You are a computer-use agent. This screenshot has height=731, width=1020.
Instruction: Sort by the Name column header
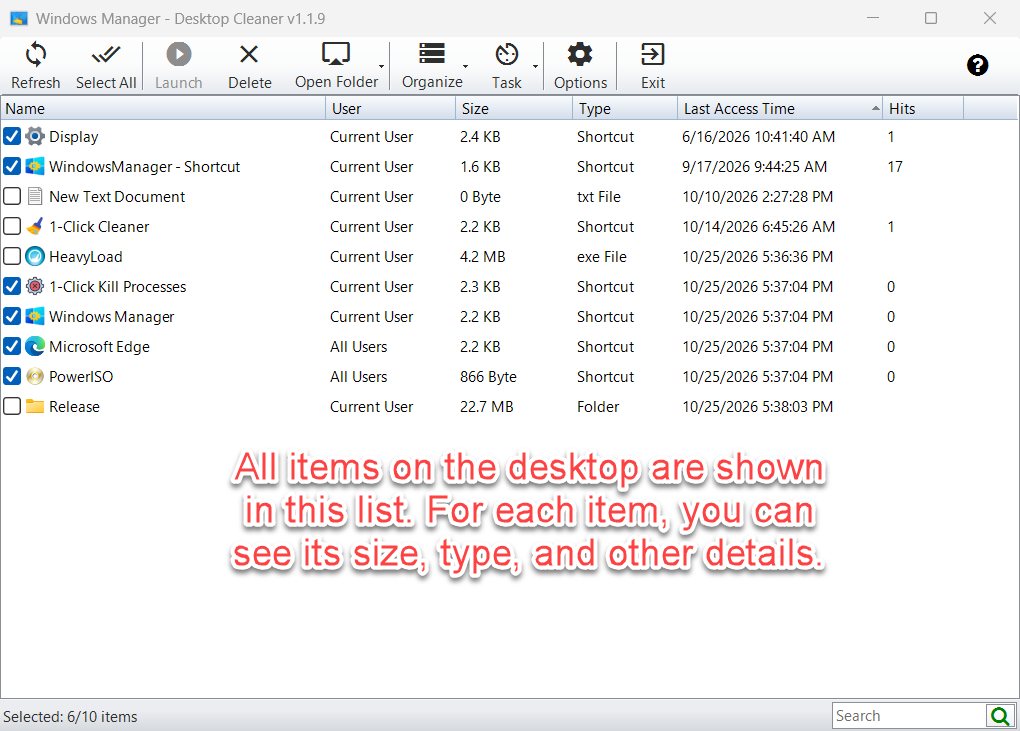(x=163, y=109)
